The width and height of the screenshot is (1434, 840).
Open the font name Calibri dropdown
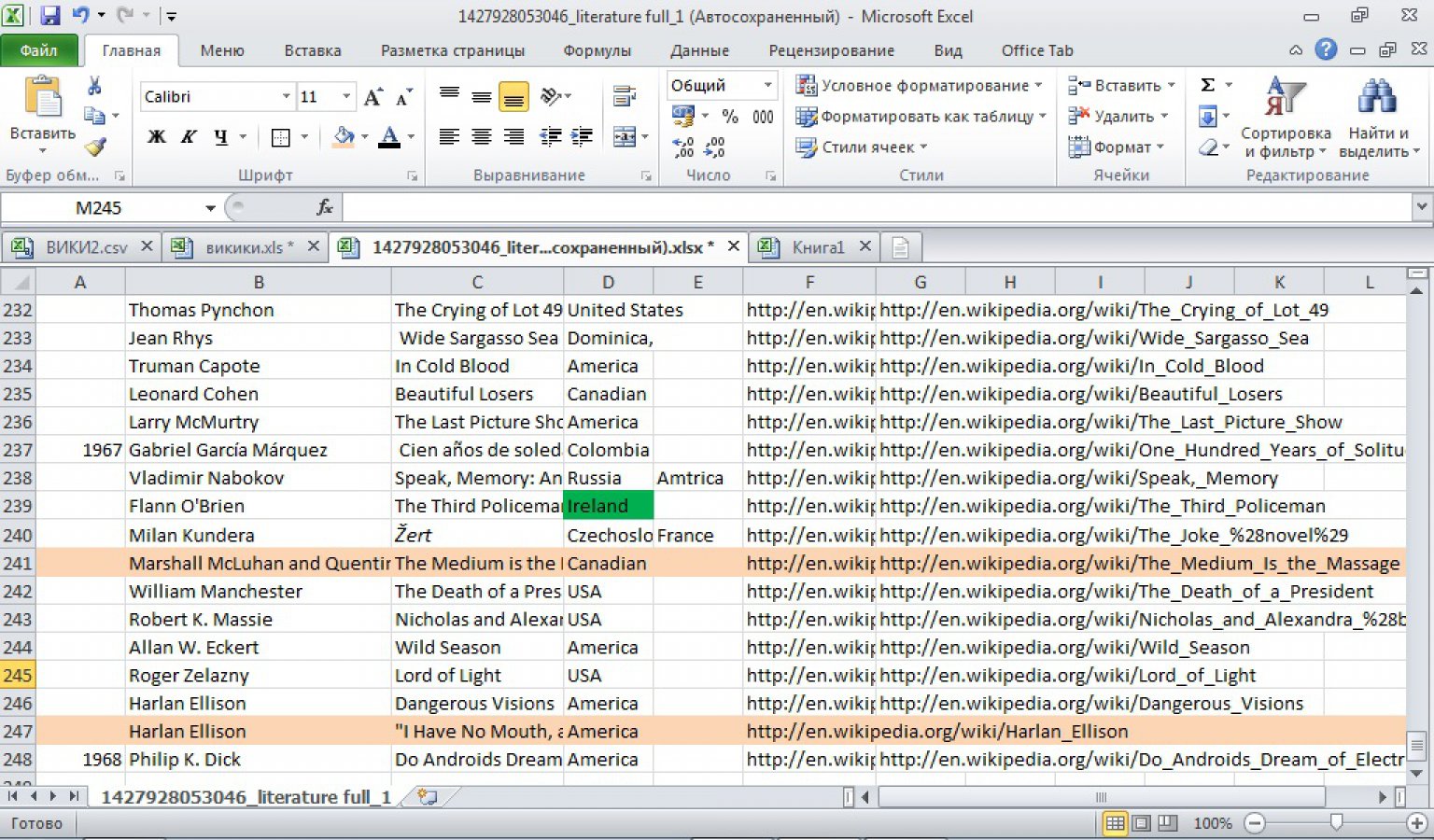(x=286, y=96)
